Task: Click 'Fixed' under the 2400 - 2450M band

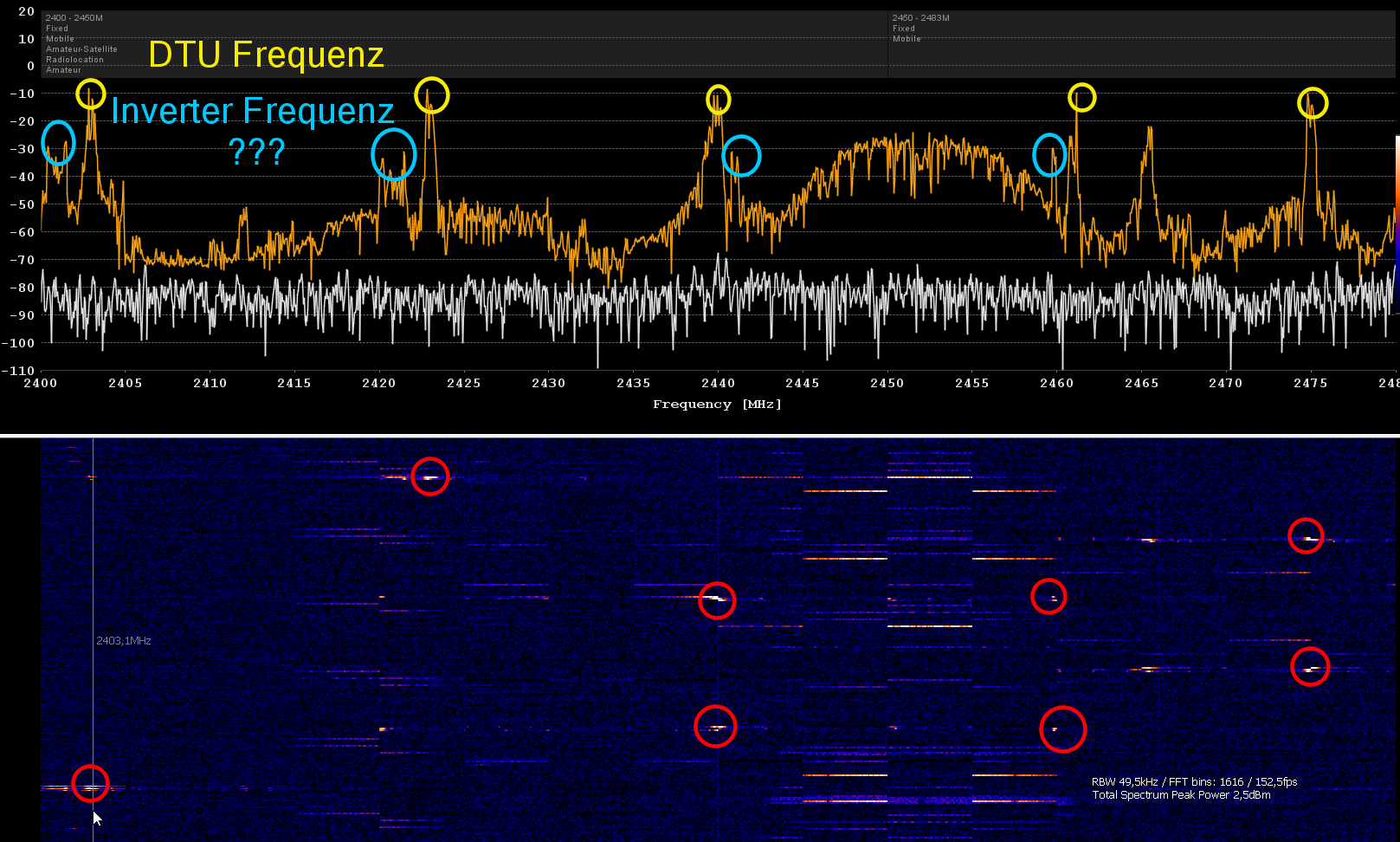Action: click(x=57, y=29)
